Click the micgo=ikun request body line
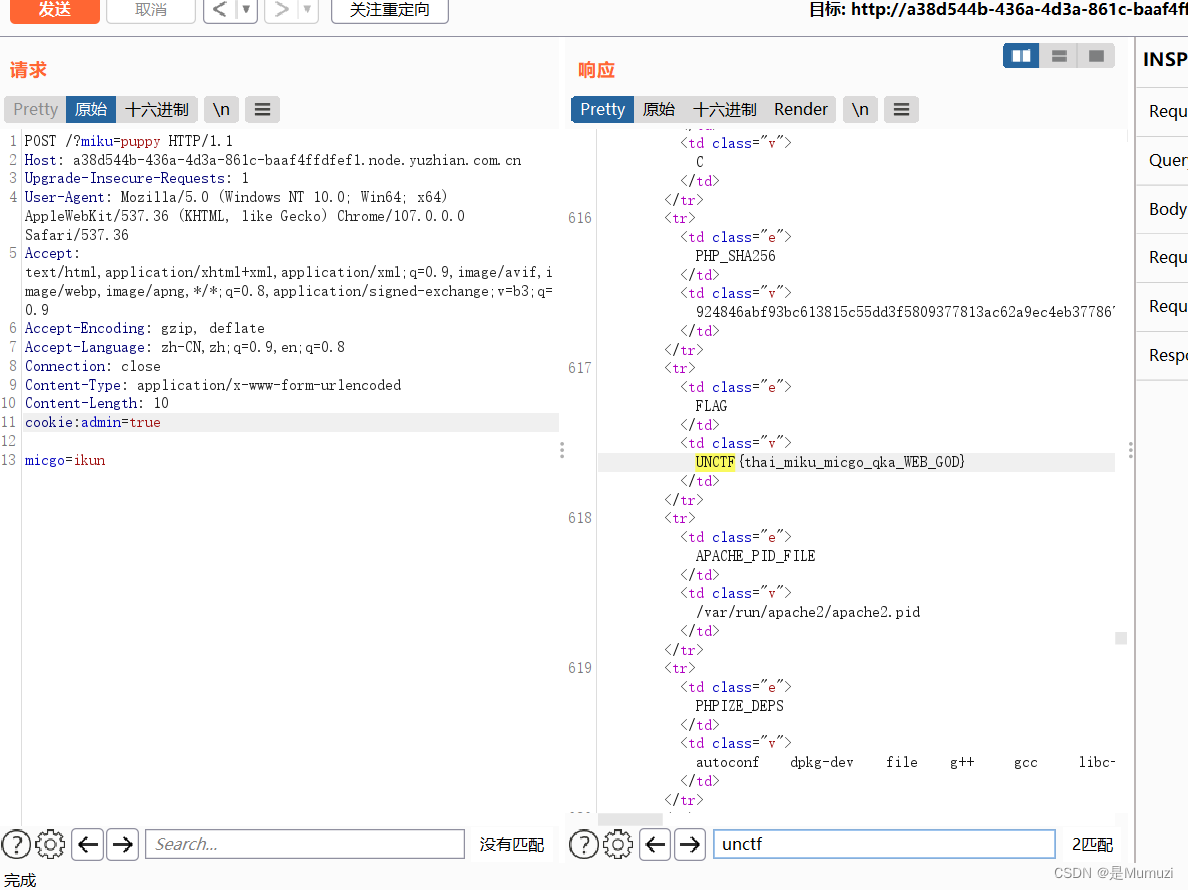1188x890 pixels. tap(65, 461)
